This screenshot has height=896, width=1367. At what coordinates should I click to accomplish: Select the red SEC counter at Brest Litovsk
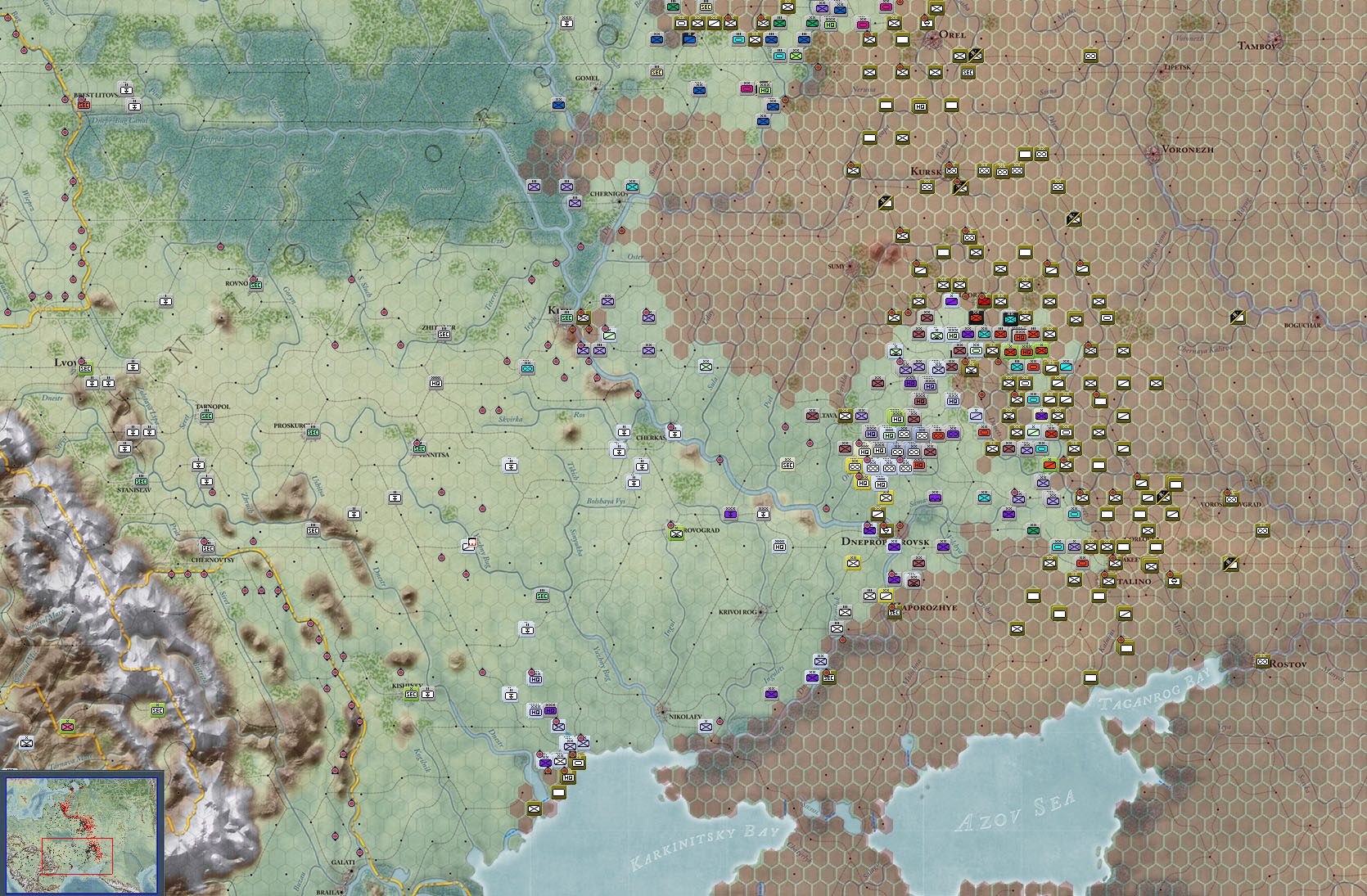coord(83,105)
